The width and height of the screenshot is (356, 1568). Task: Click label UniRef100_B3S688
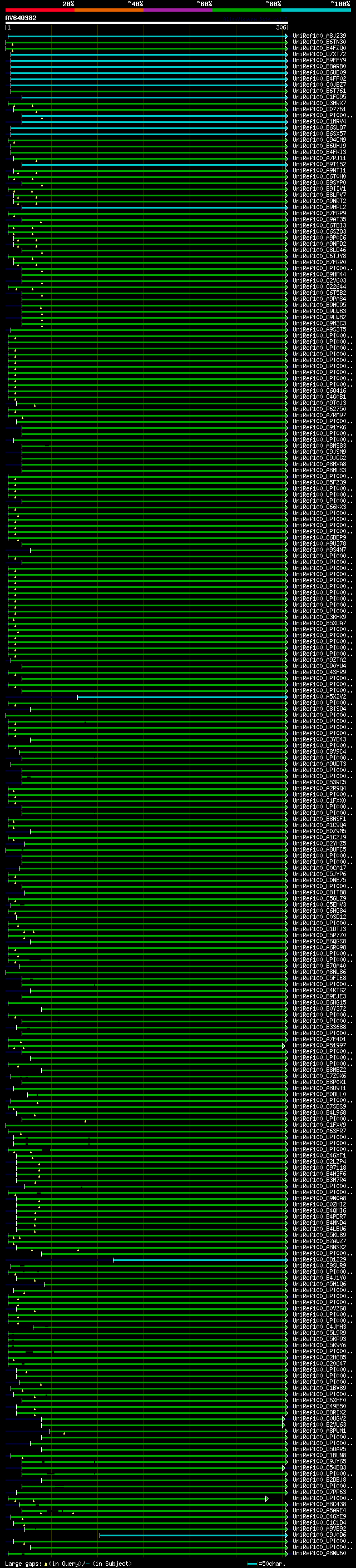(x=319, y=1027)
